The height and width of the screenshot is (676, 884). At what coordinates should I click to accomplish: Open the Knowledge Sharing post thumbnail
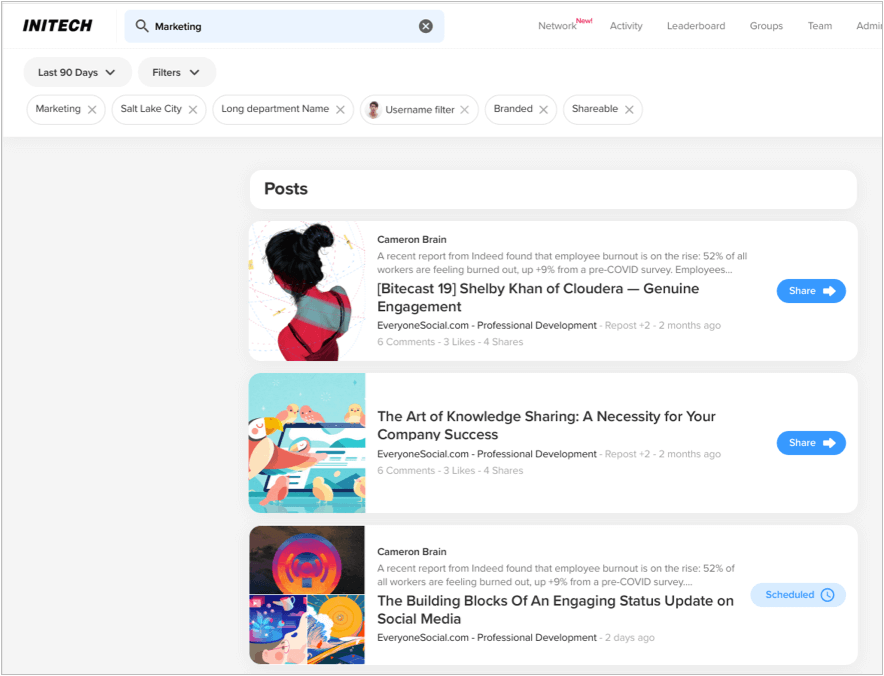point(307,443)
